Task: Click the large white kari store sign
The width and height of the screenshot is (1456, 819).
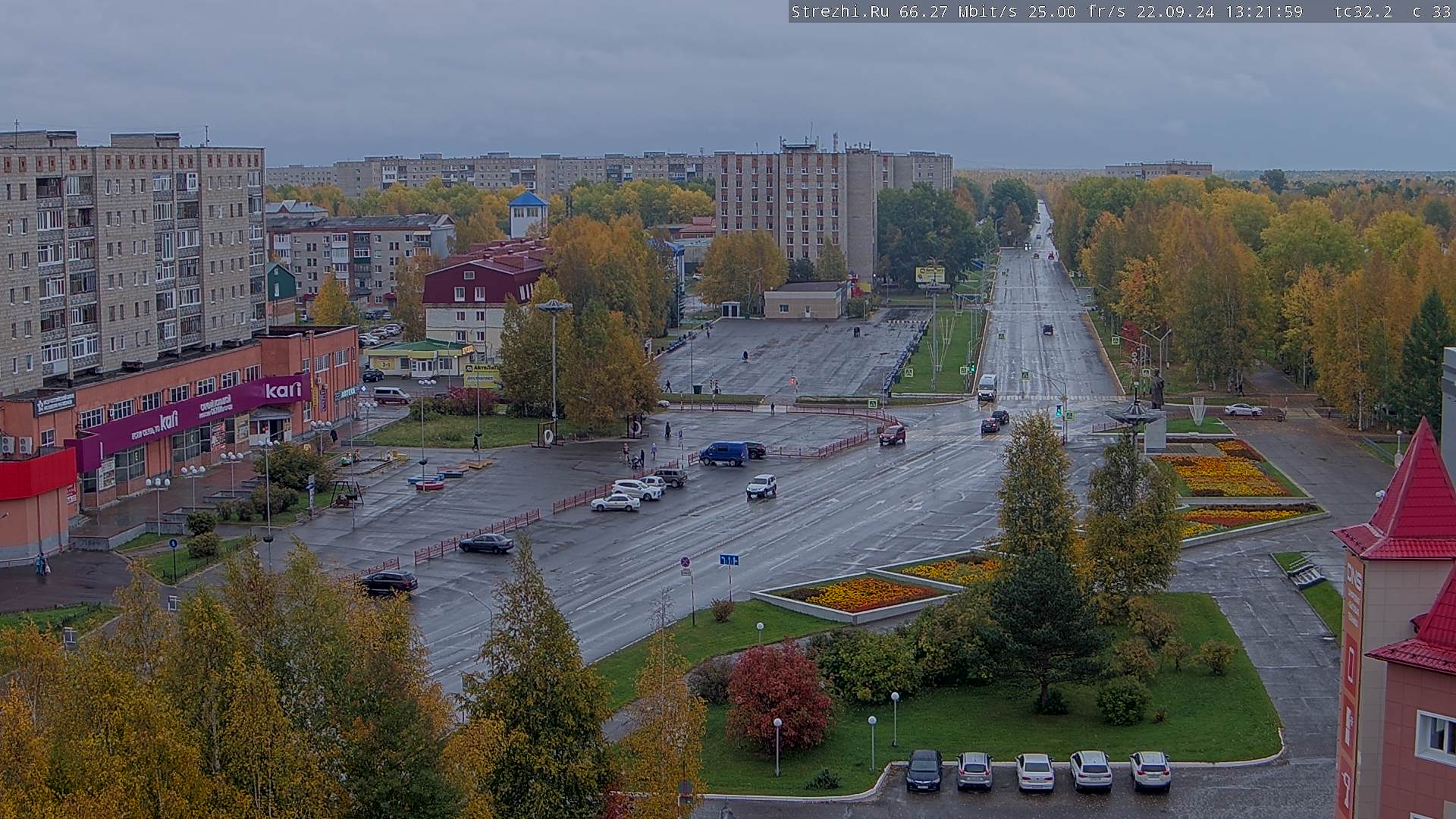Action: [x=284, y=390]
